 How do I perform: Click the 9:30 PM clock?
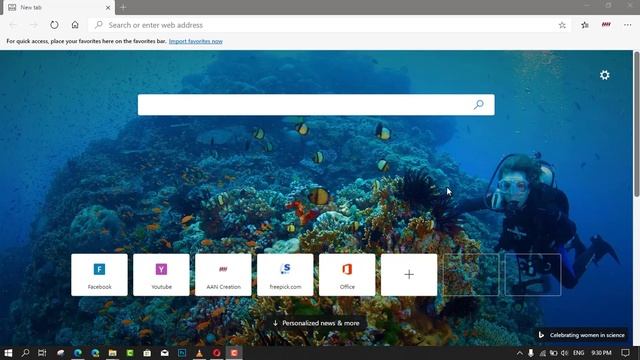click(x=601, y=353)
